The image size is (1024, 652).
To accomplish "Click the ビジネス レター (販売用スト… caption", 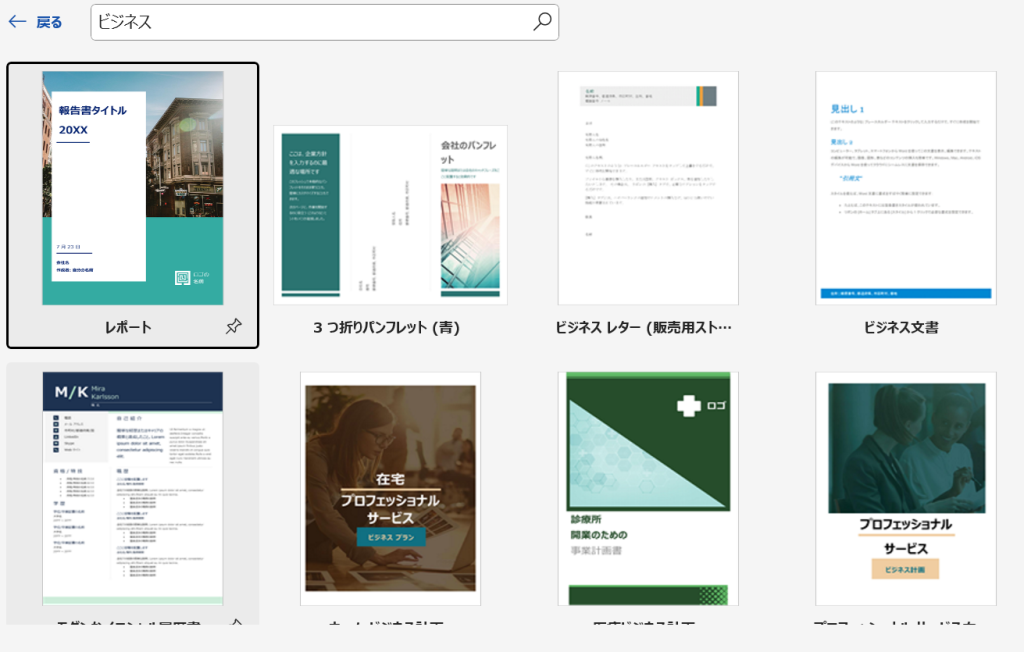I will coord(644,327).
